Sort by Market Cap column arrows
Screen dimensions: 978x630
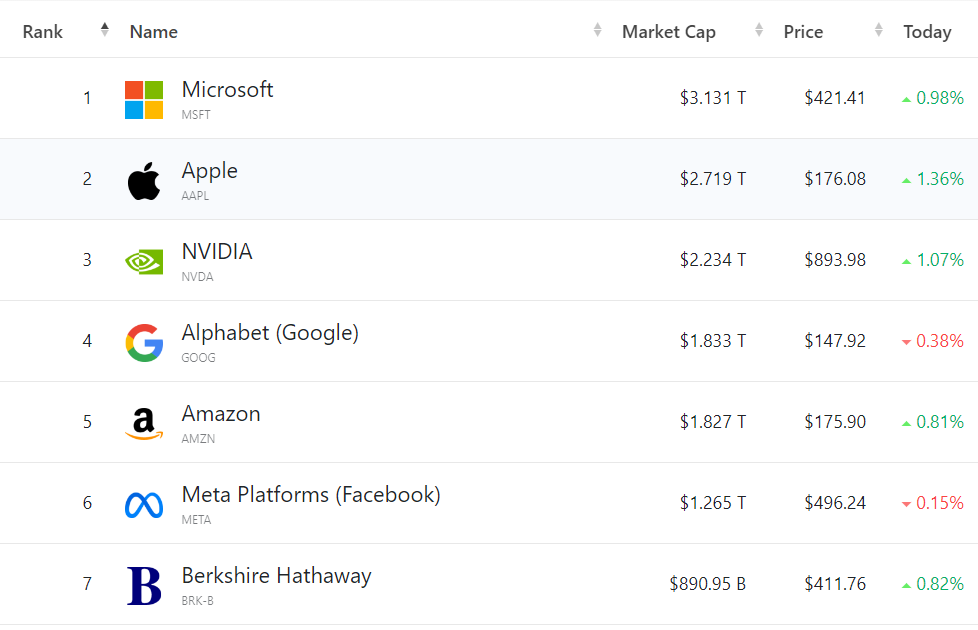click(759, 29)
